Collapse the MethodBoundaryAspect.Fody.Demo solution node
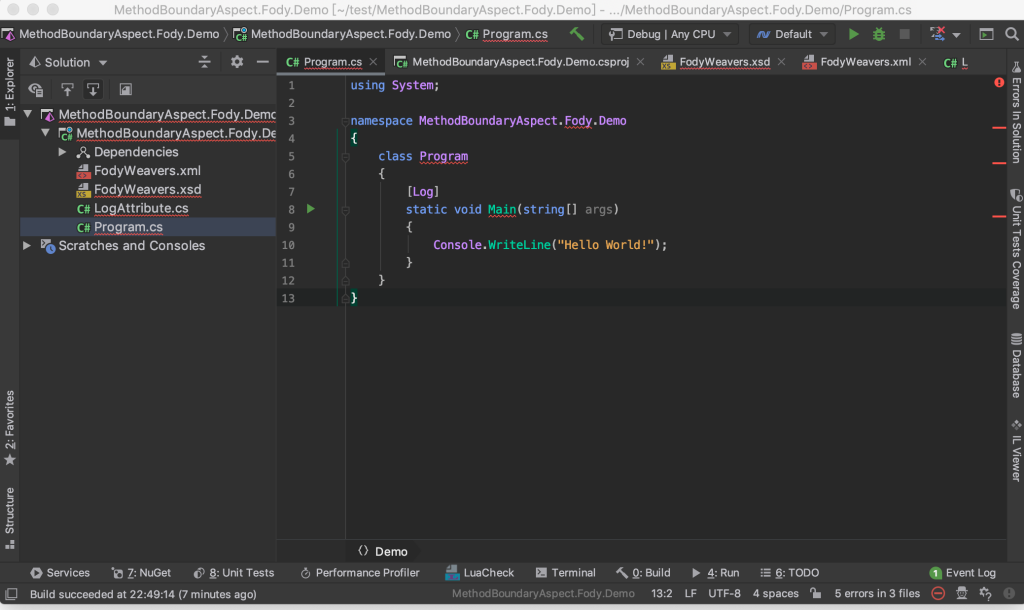Image resolution: width=1024 pixels, height=610 pixels. 28,114
